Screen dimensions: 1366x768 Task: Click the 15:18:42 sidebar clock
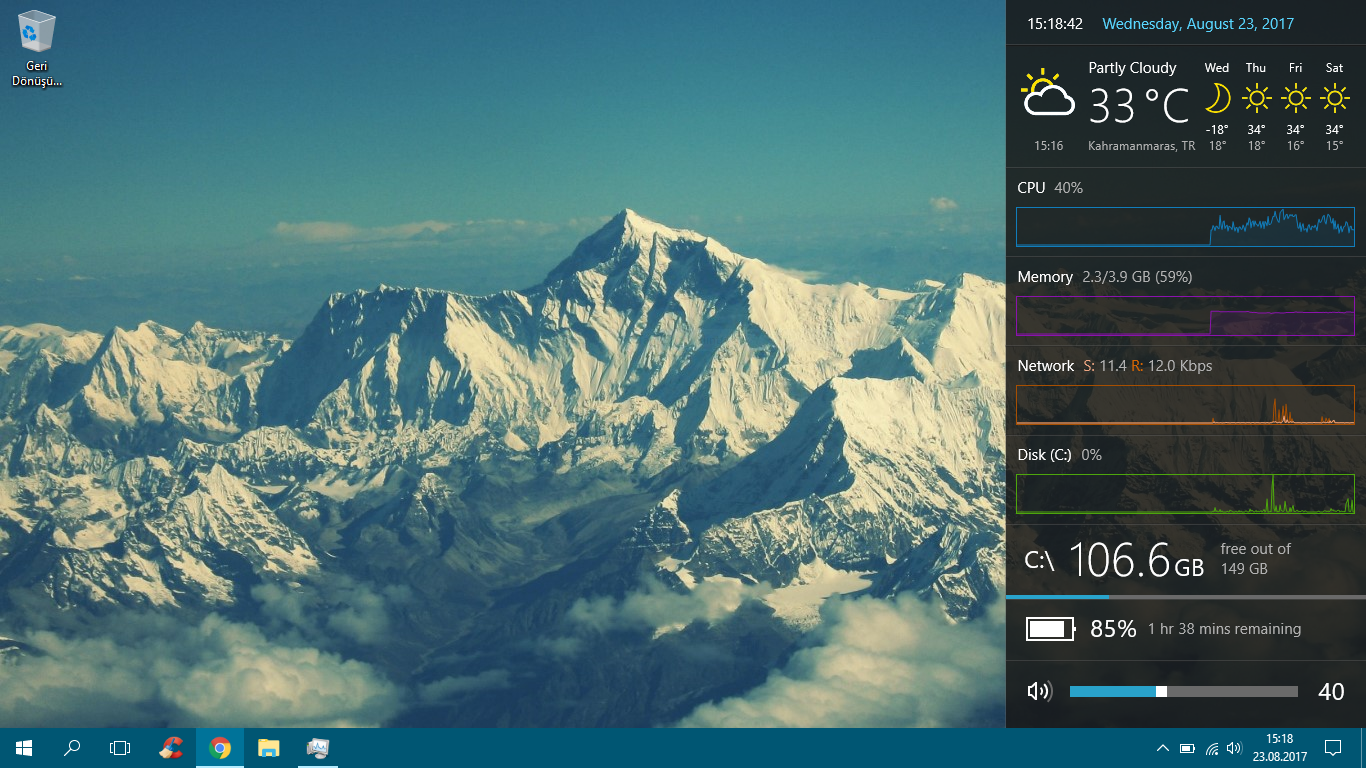click(x=1055, y=24)
